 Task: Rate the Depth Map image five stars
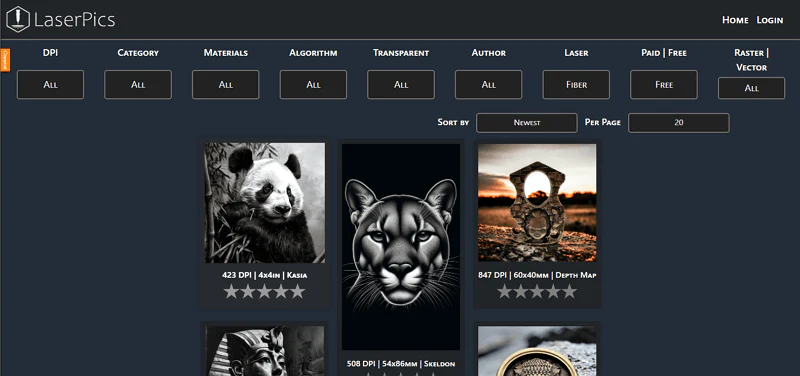tap(569, 292)
